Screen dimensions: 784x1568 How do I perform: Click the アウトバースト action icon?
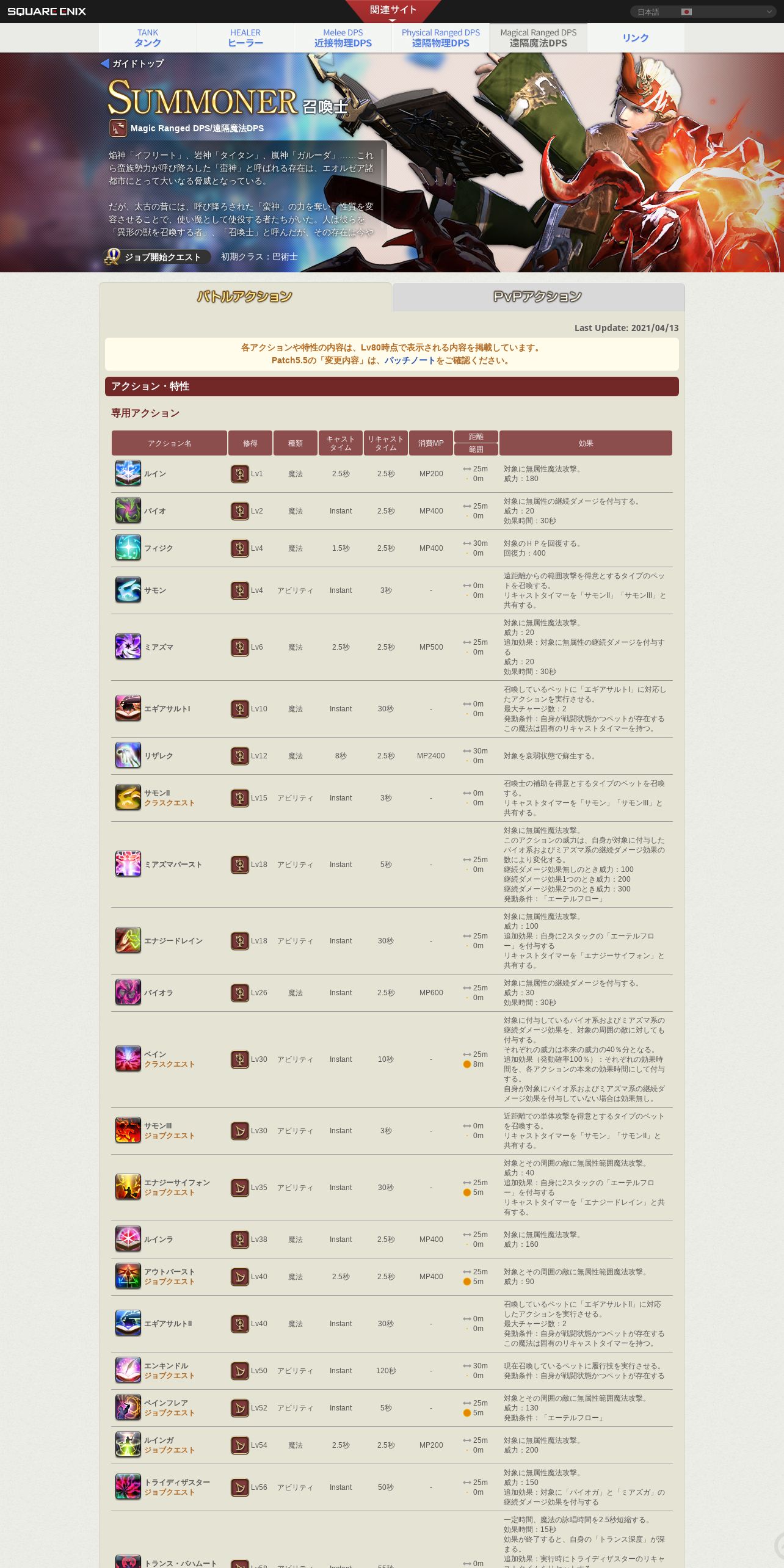128,1276
